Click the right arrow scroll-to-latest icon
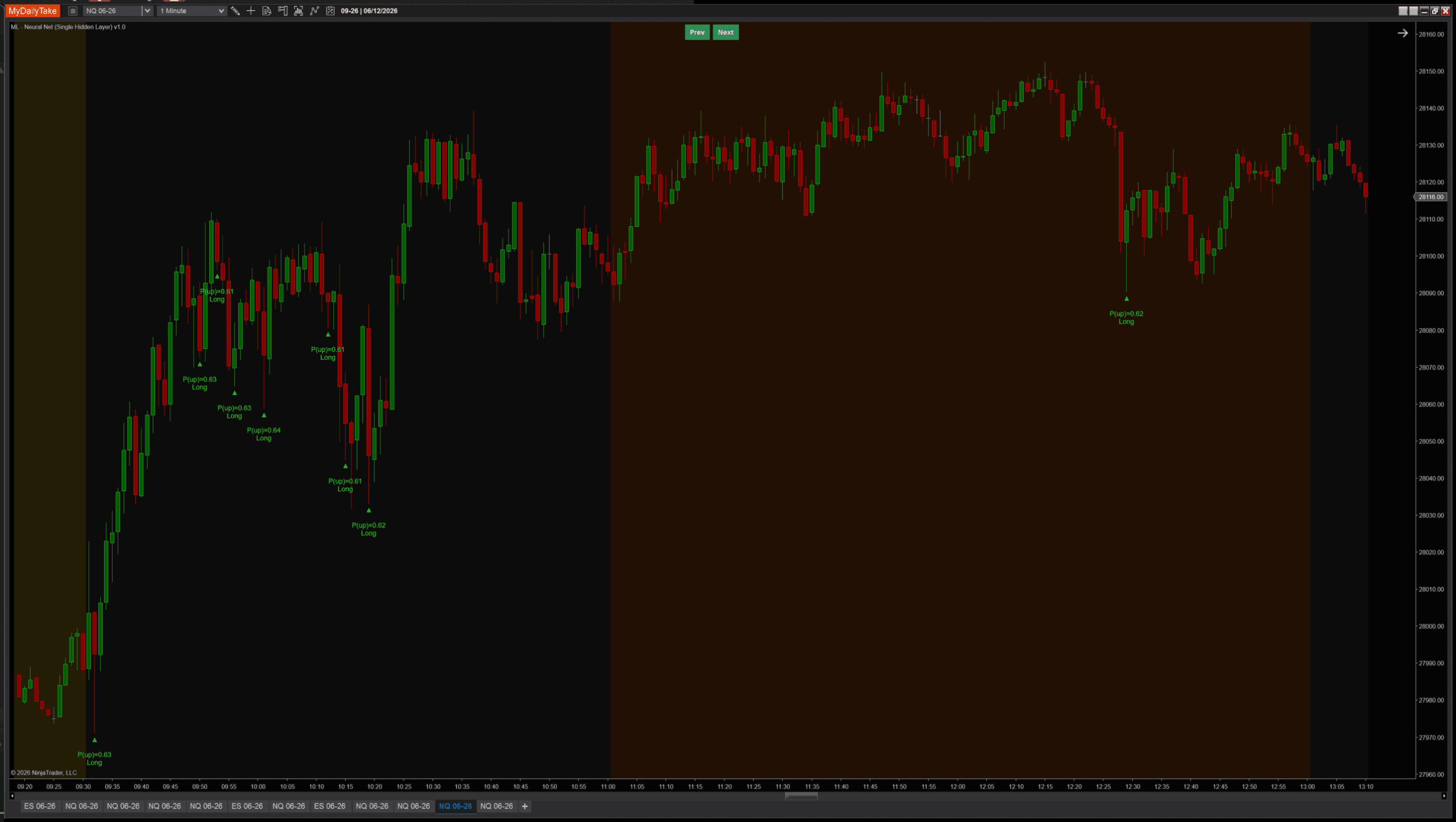This screenshot has width=1456, height=822. [1403, 33]
